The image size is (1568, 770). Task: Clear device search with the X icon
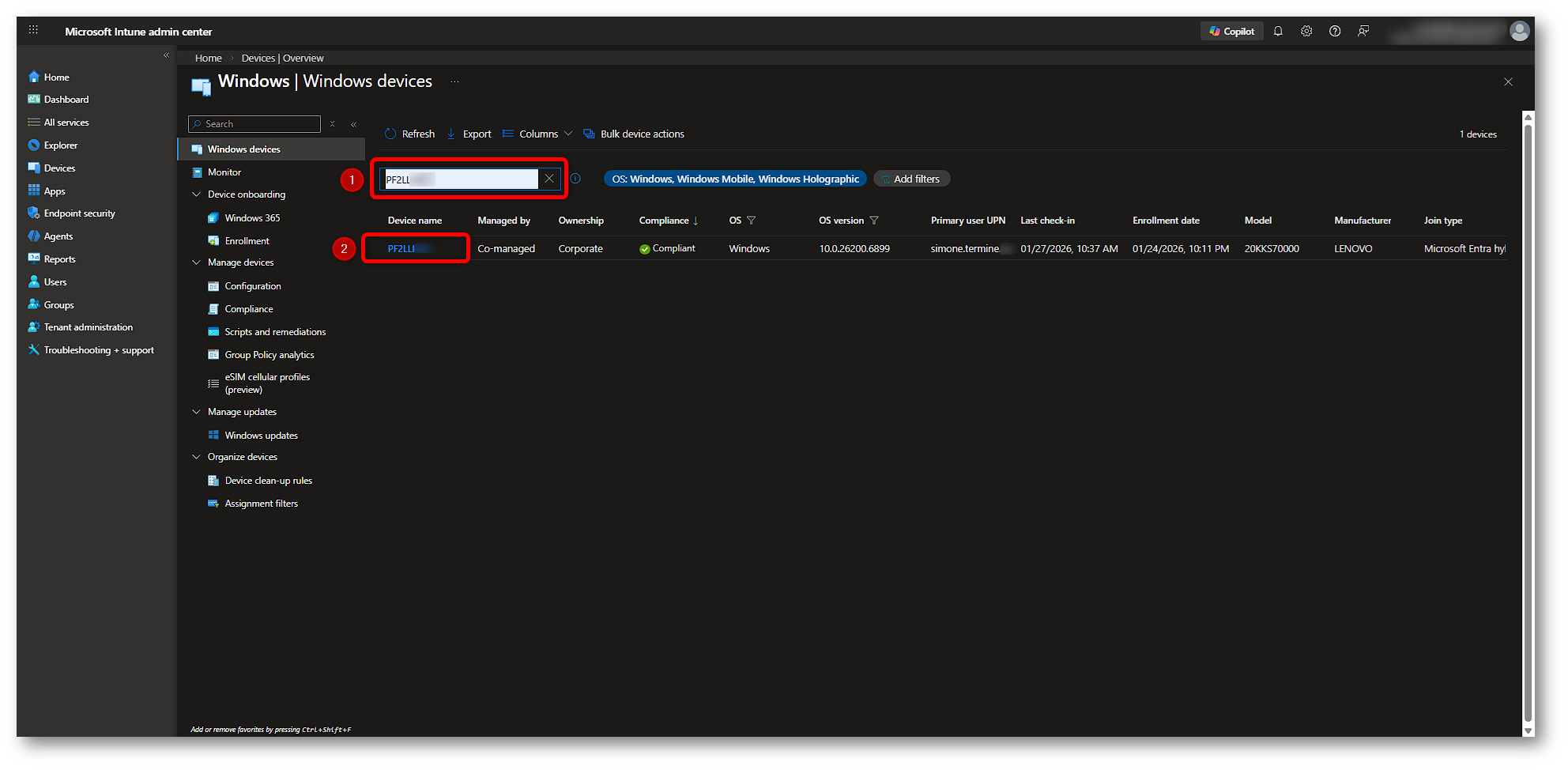549,179
